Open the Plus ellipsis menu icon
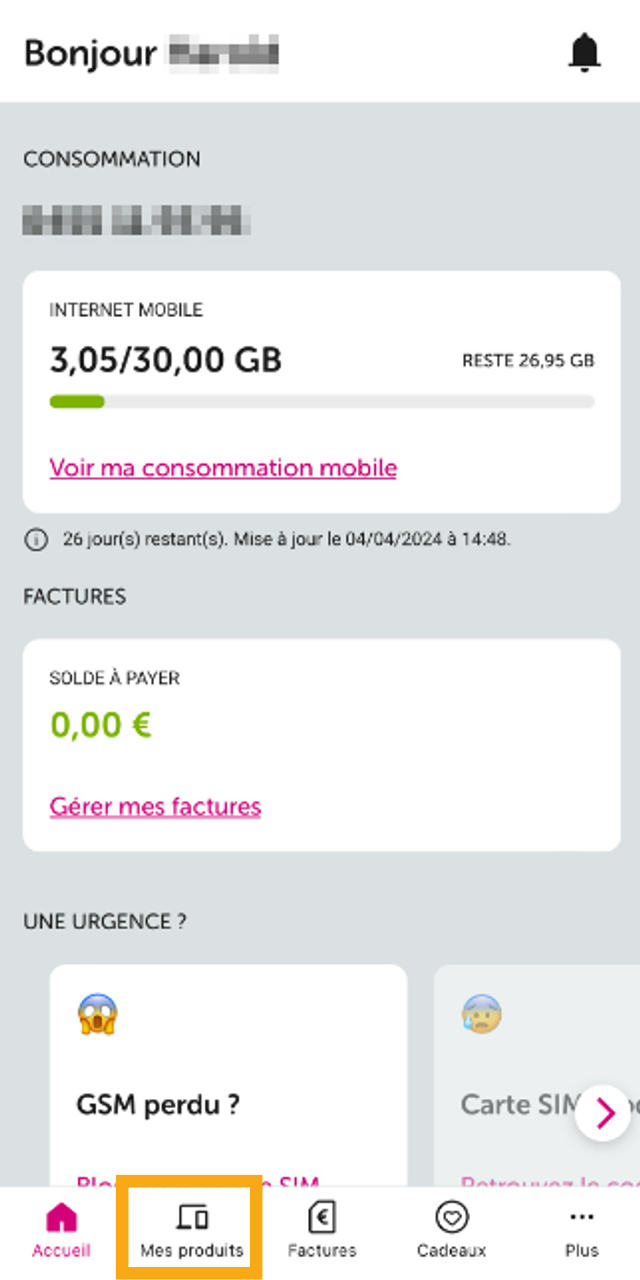 tap(581, 1212)
